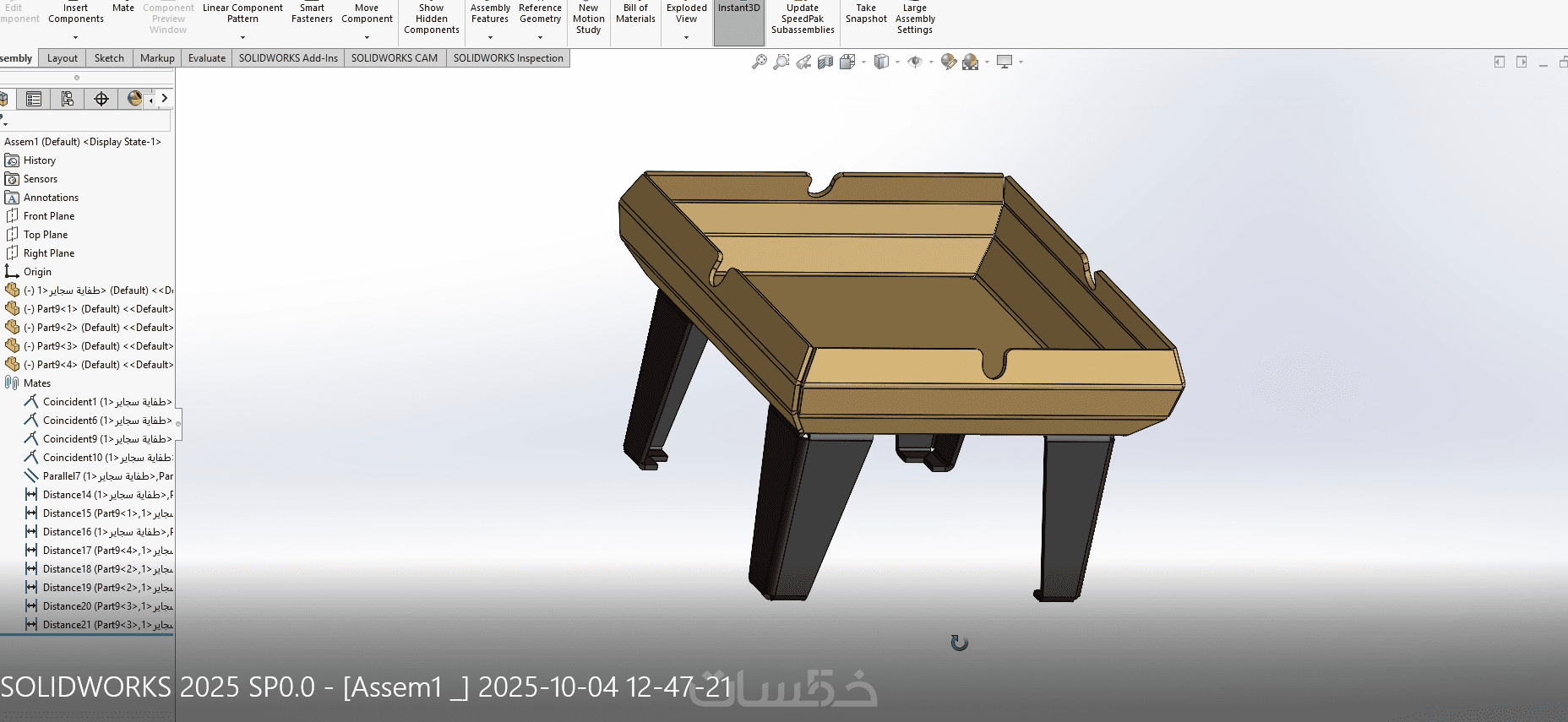Viewport: 1568px width, 722px height.
Task: Select Assem1 (Default) root node
Action: [83, 142]
